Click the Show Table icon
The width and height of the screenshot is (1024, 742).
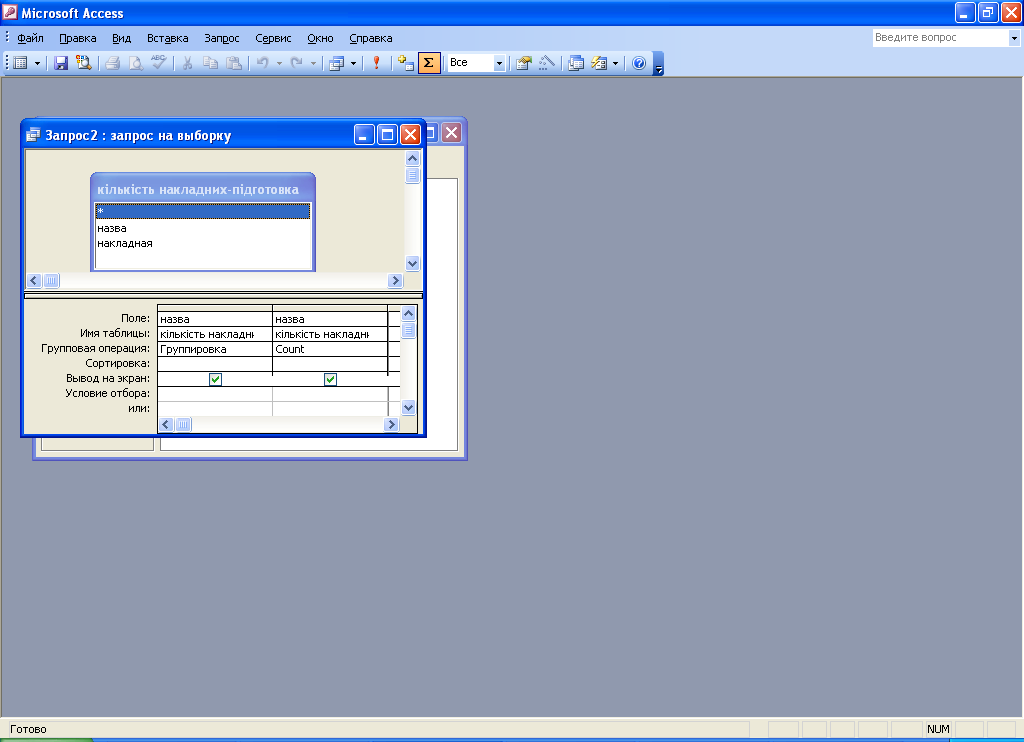tap(406, 63)
